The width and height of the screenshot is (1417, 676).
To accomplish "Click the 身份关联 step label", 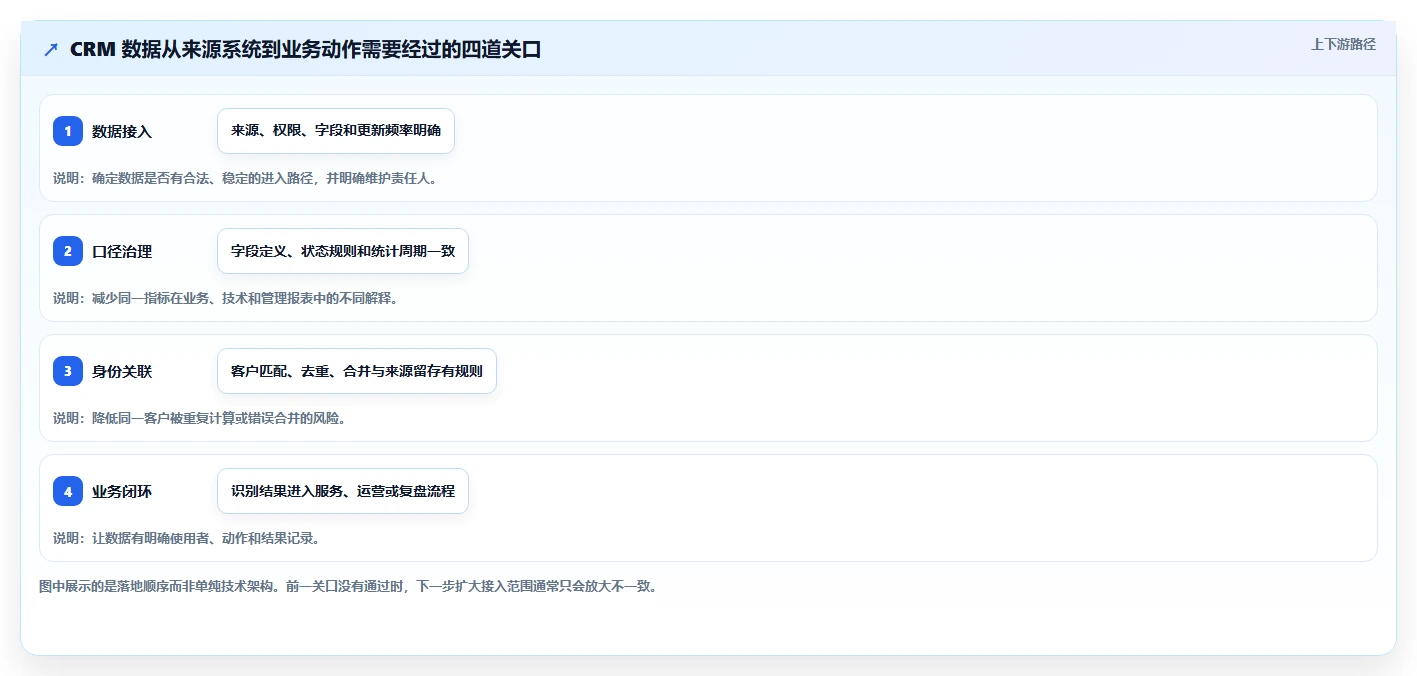I will [122, 371].
